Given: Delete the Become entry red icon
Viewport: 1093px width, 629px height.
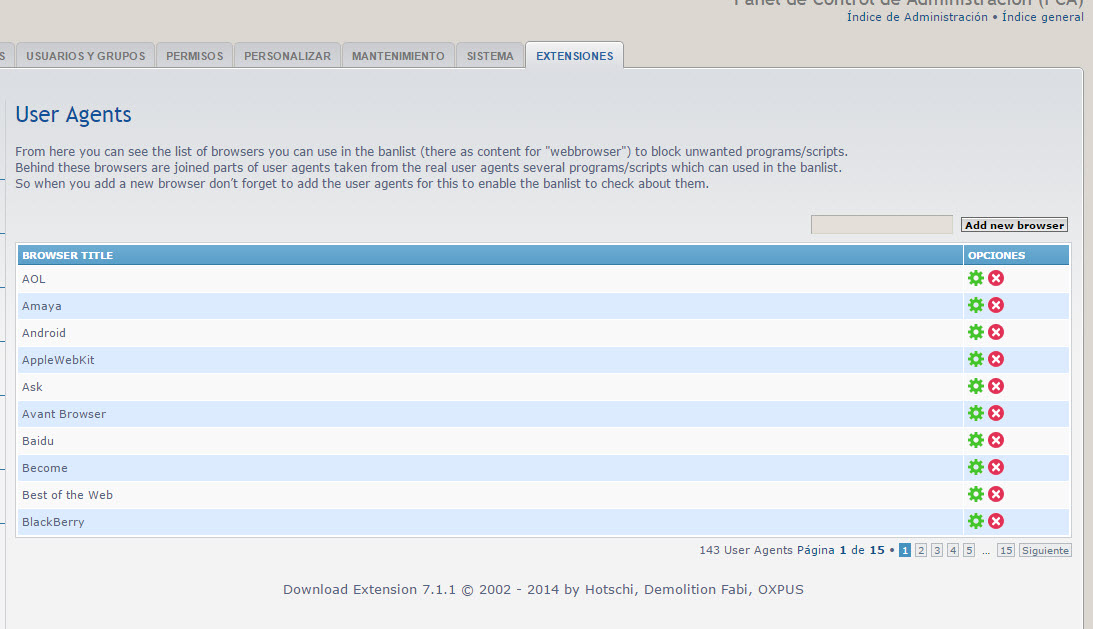Looking at the screenshot, I should click(996, 467).
